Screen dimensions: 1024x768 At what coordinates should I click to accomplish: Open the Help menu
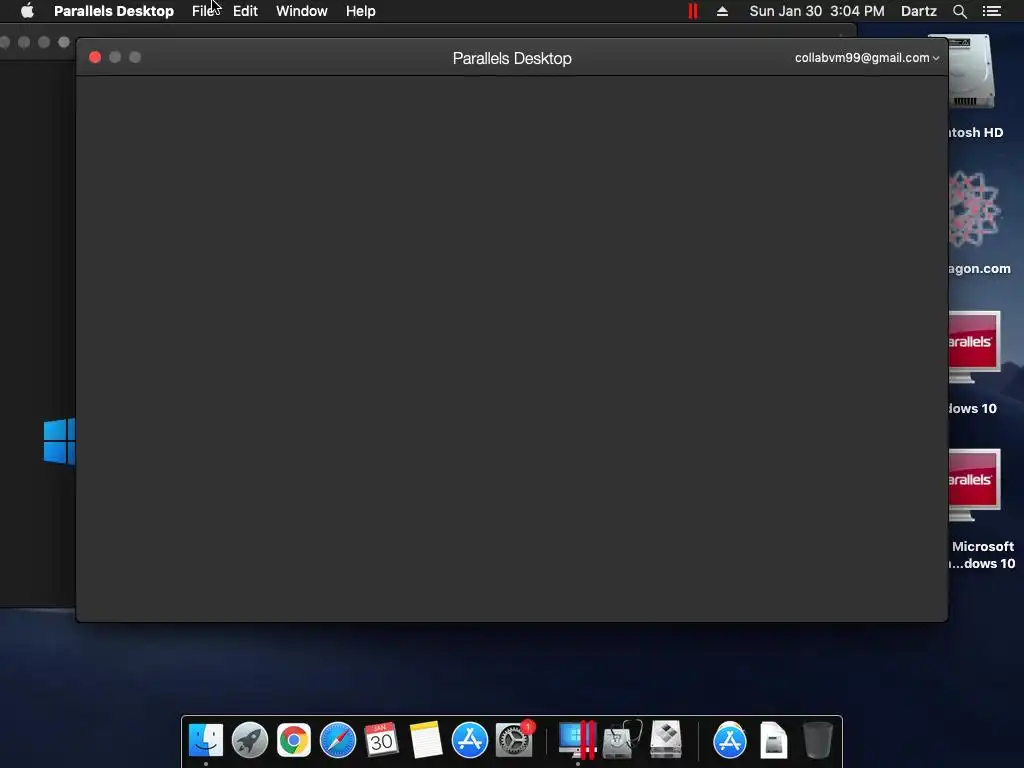point(360,11)
